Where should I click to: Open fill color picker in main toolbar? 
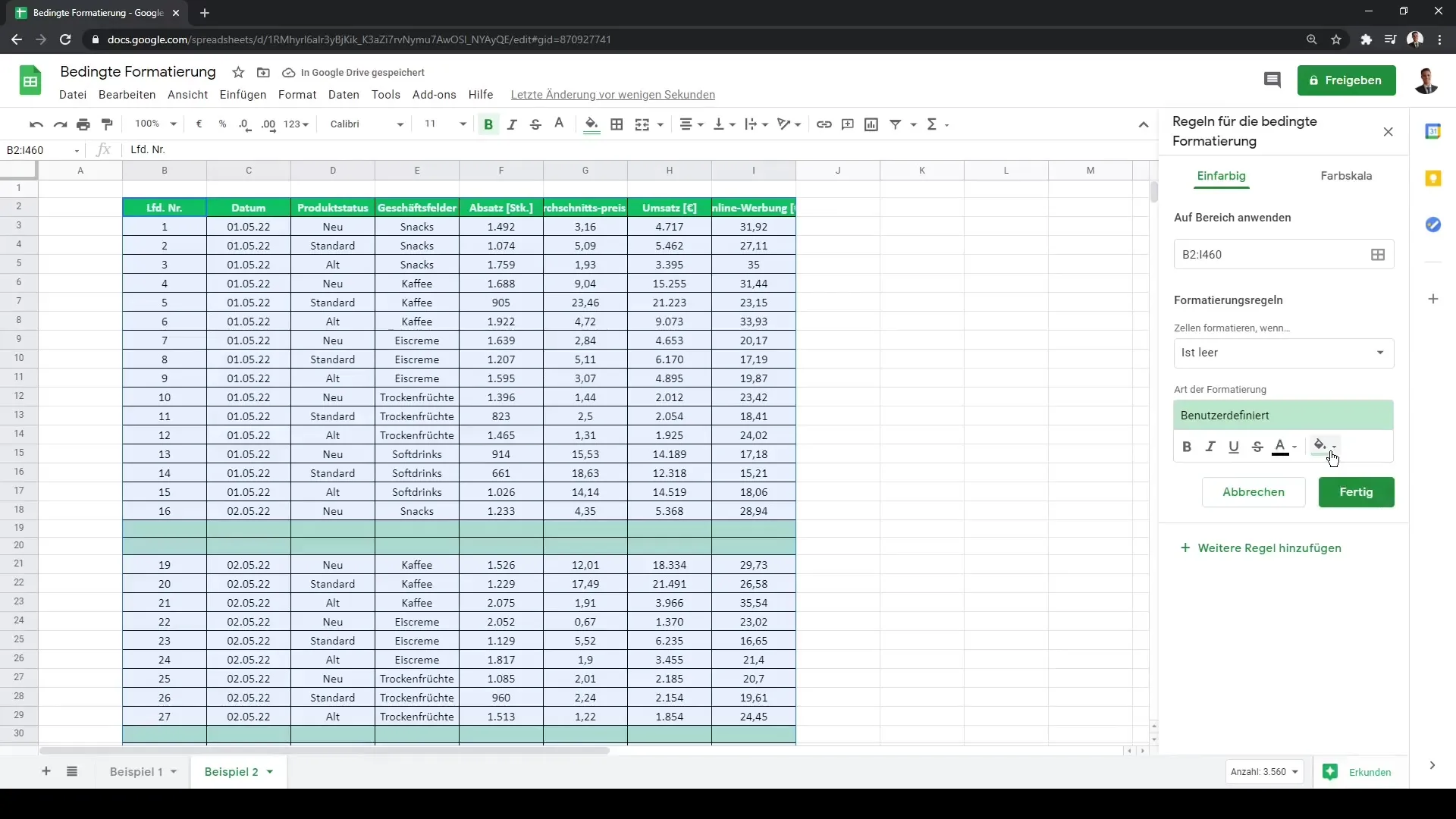(x=591, y=124)
